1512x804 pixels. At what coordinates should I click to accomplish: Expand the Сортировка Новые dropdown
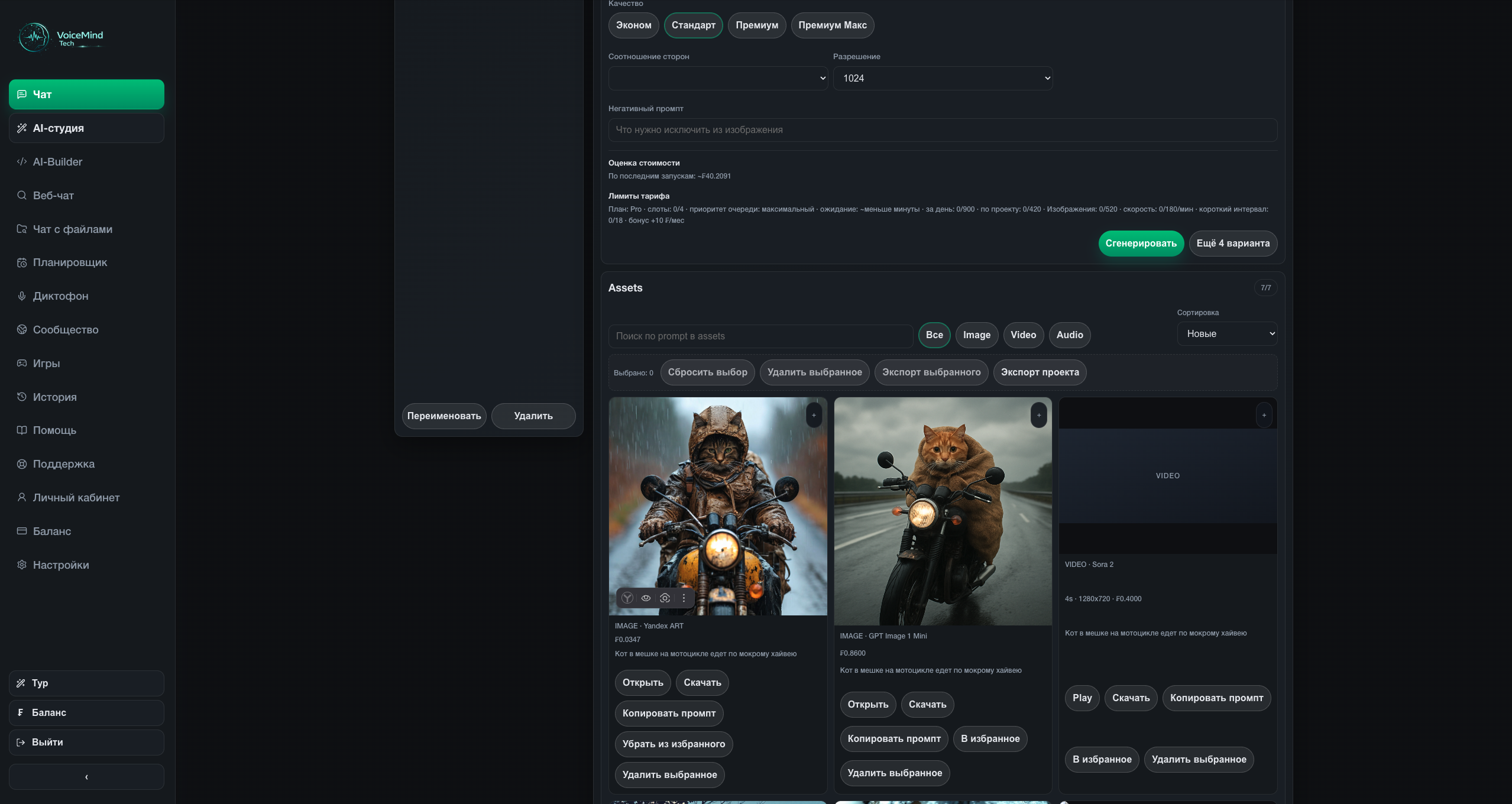point(1227,334)
